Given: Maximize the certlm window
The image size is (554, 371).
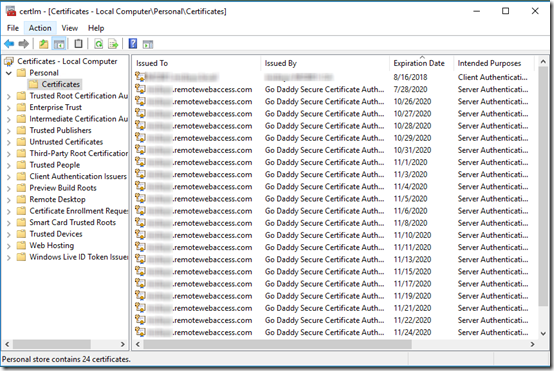Looking at the screenshot, I should (x=506, y=11).
